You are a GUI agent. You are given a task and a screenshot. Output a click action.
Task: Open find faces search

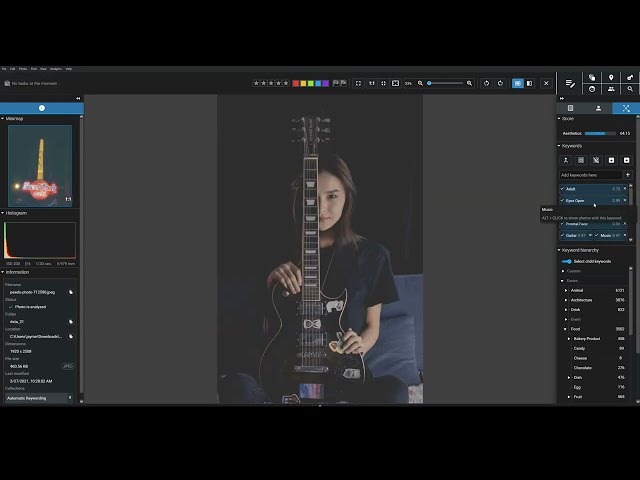[592, 89]
